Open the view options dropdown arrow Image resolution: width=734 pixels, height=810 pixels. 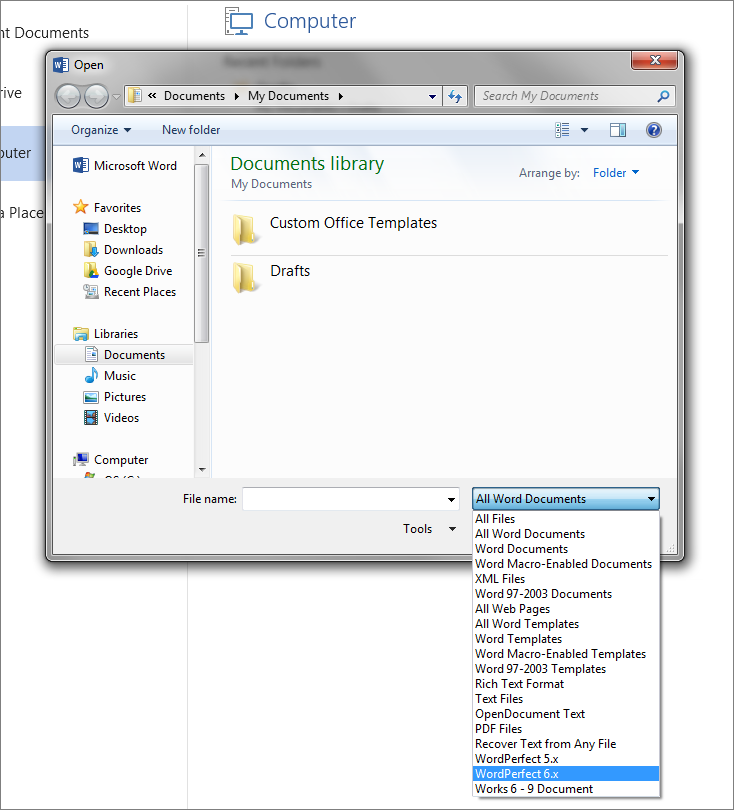tap(584, 130)
